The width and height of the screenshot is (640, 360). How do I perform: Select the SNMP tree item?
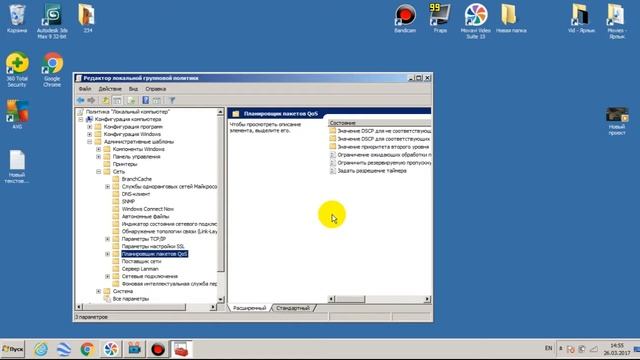coord(128,201)
